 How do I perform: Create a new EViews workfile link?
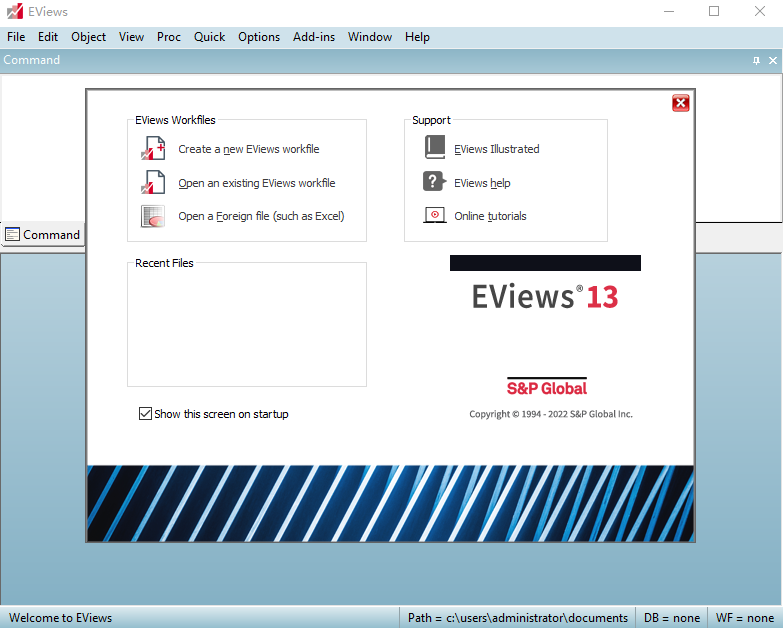tap(249, 149)
